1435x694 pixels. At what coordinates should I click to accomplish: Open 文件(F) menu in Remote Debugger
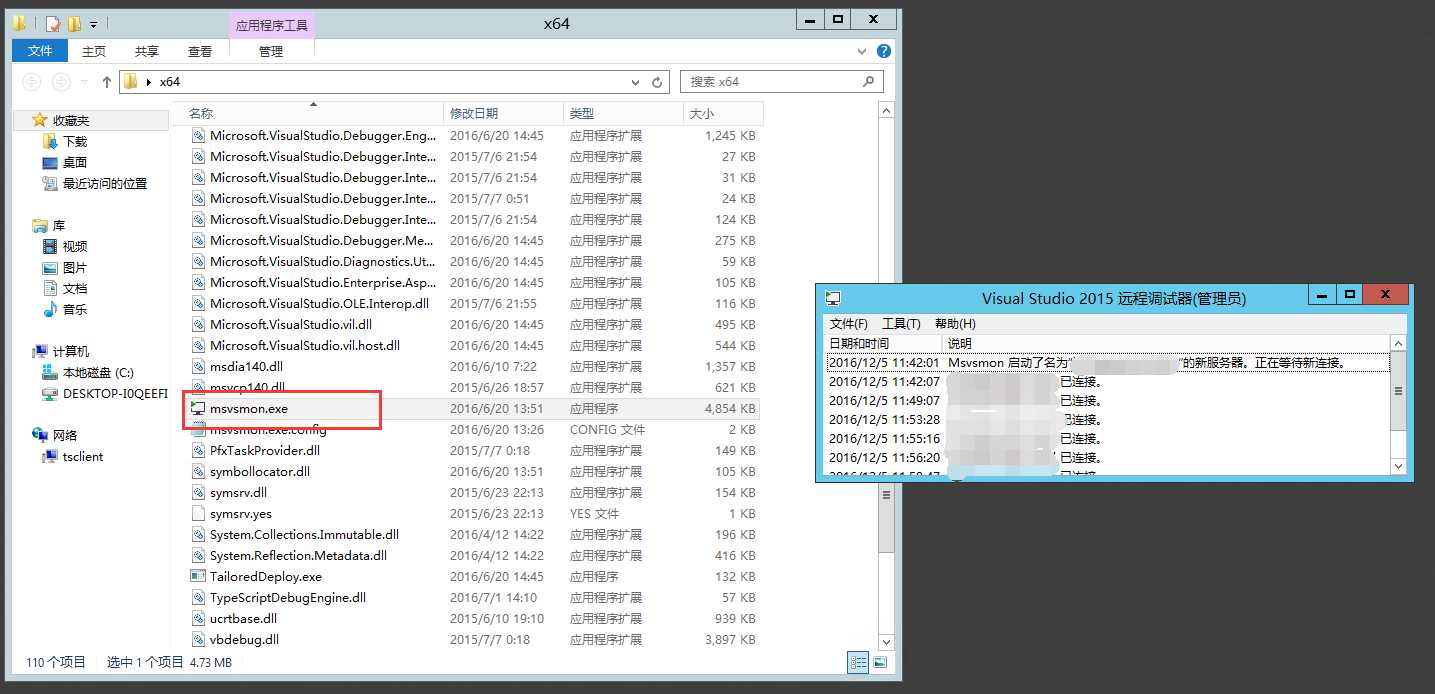click(x=848, y=324)
